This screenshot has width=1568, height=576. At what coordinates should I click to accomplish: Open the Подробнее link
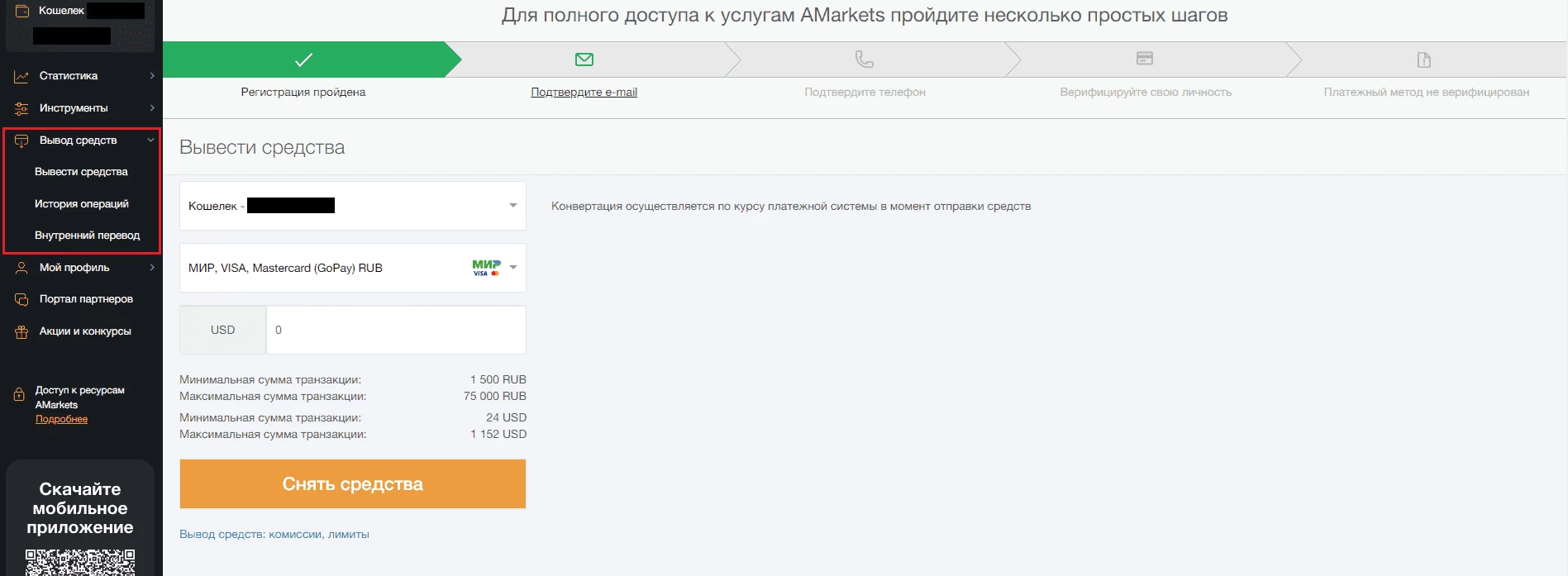click(61, 420)
